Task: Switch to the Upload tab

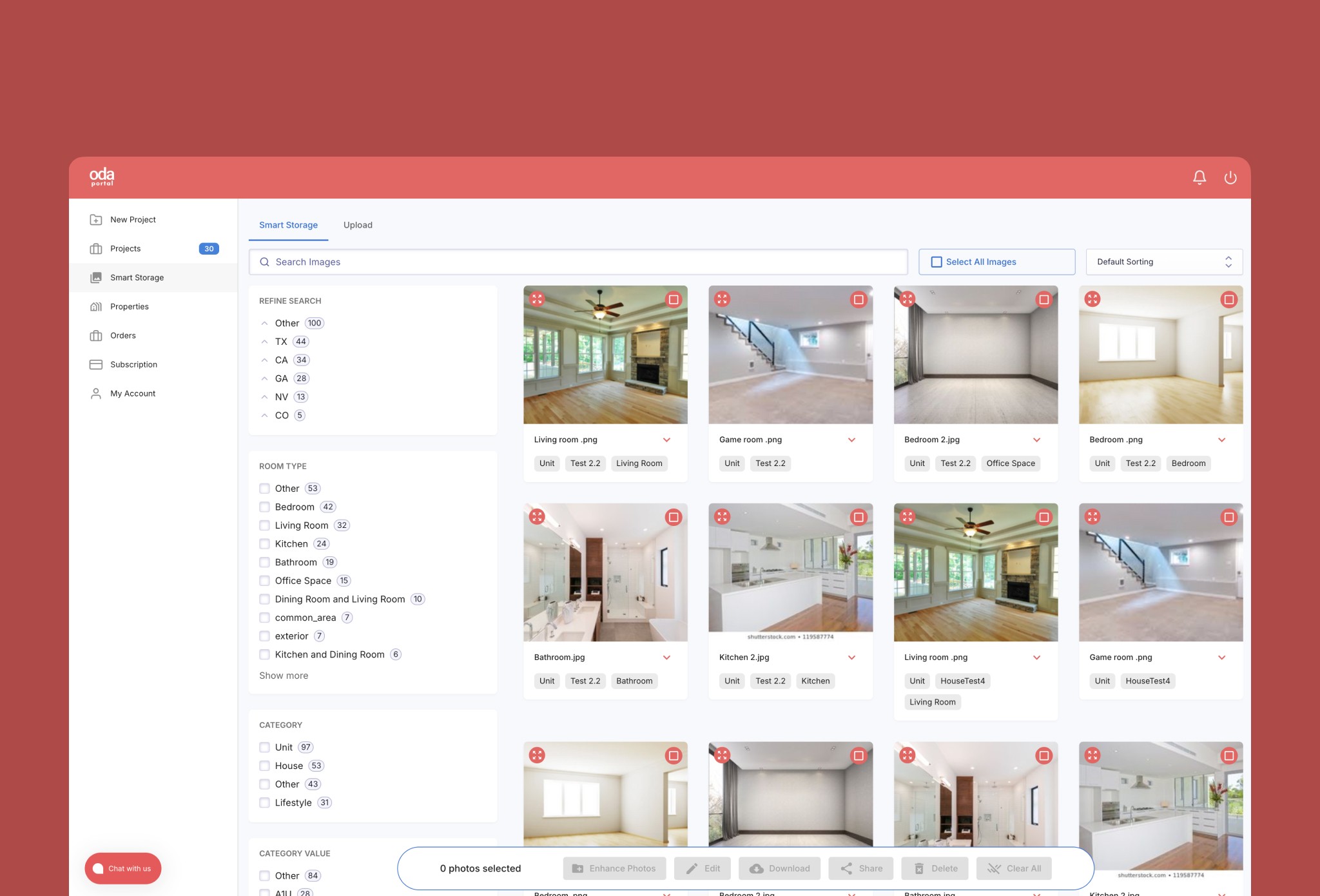Action: tap(358, 225)
